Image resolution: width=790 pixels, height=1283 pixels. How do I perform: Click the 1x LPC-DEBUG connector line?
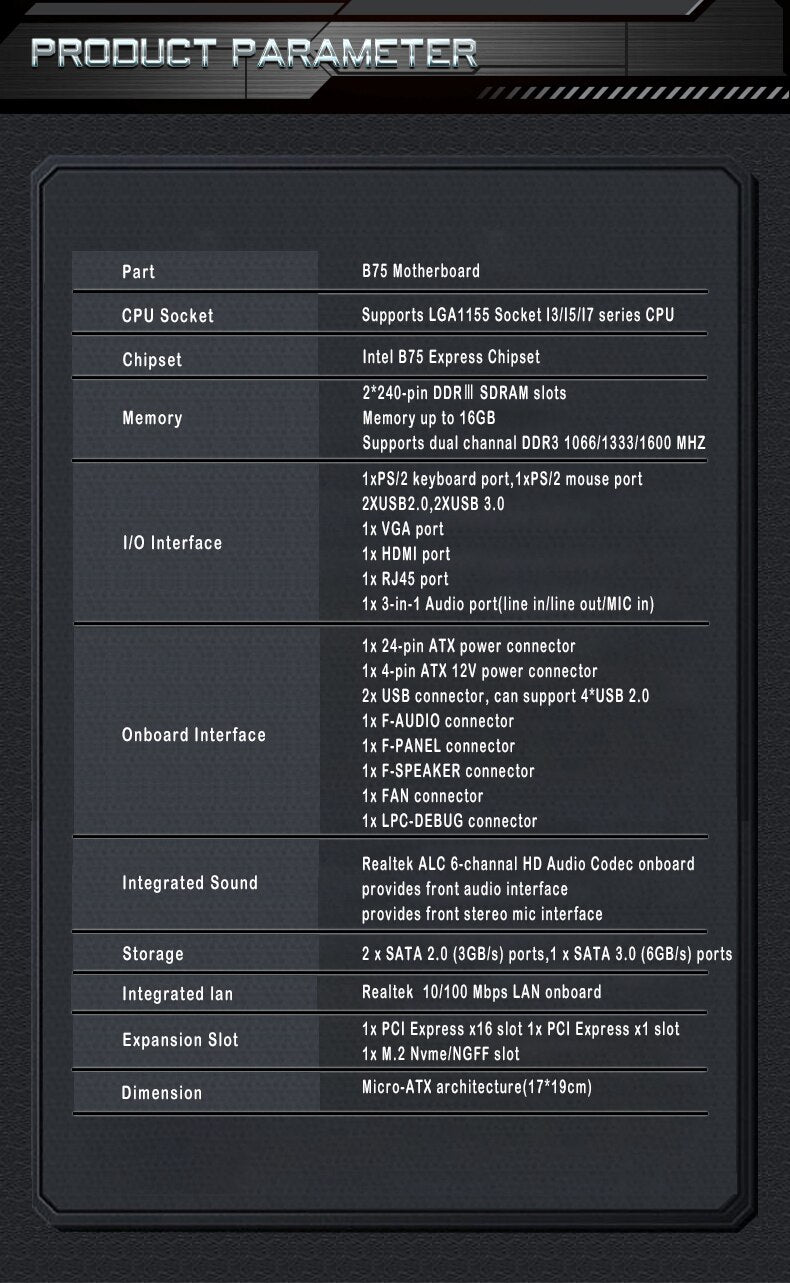pos(449,821)
